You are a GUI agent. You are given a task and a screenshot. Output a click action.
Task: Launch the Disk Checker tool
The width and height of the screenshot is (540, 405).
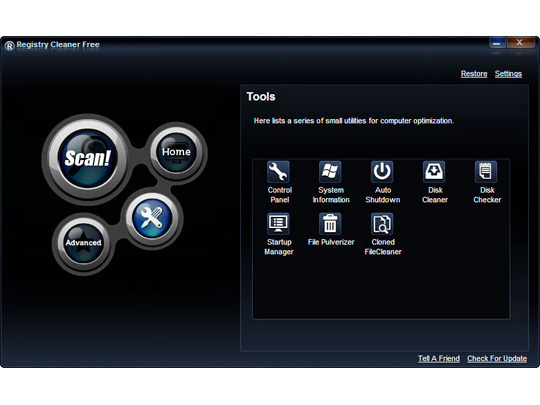pyautogui.click(x=486, y=183)
